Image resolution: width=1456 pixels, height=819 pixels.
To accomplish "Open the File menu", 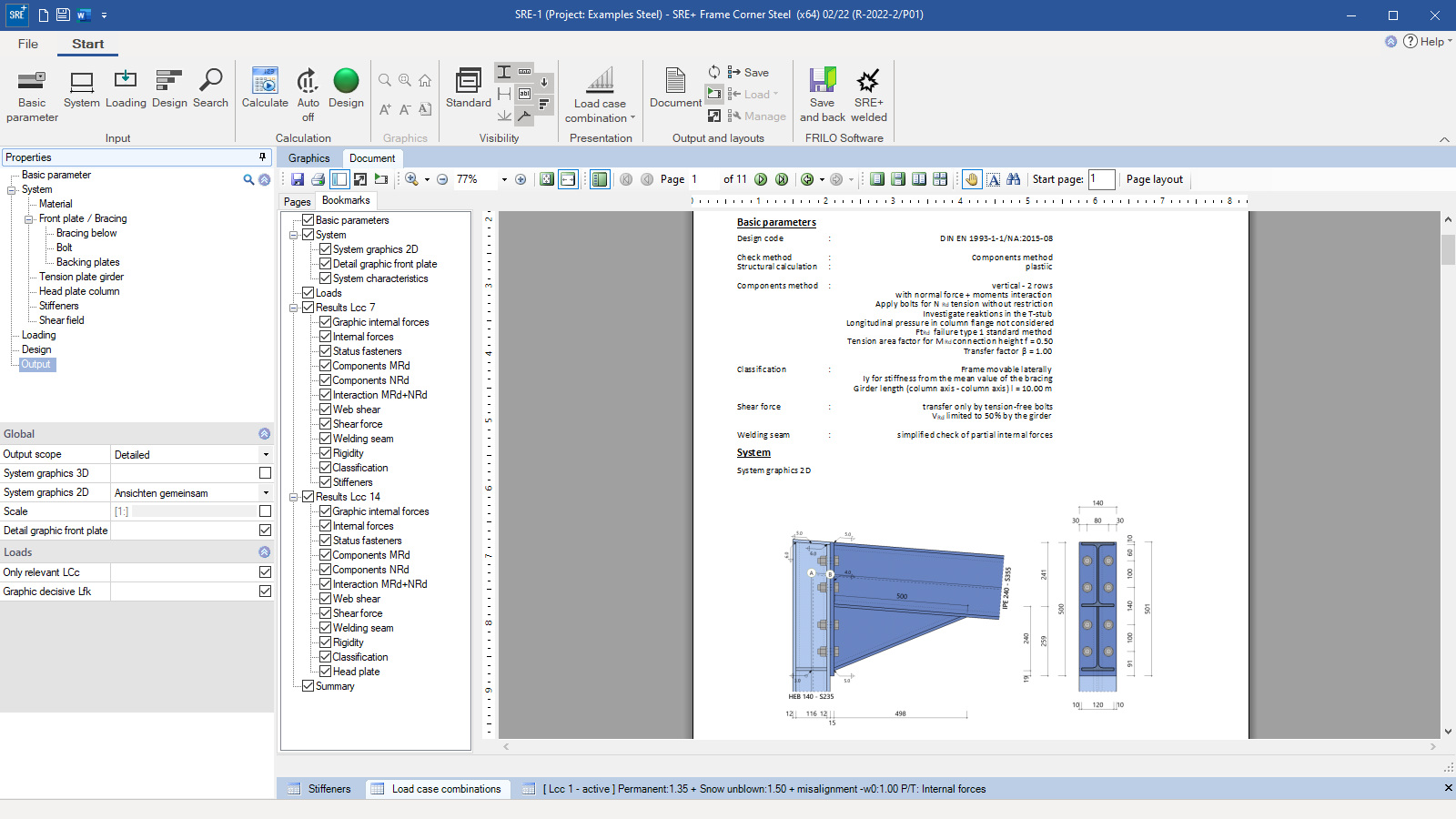I will click(x=28, y=44).
